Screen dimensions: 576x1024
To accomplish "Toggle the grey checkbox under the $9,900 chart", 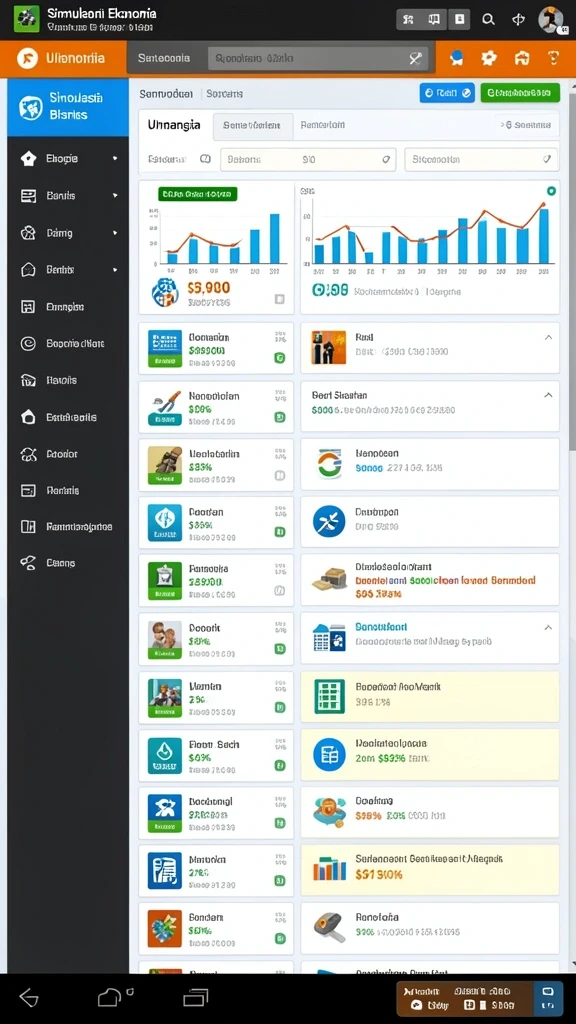I will 280,299.
